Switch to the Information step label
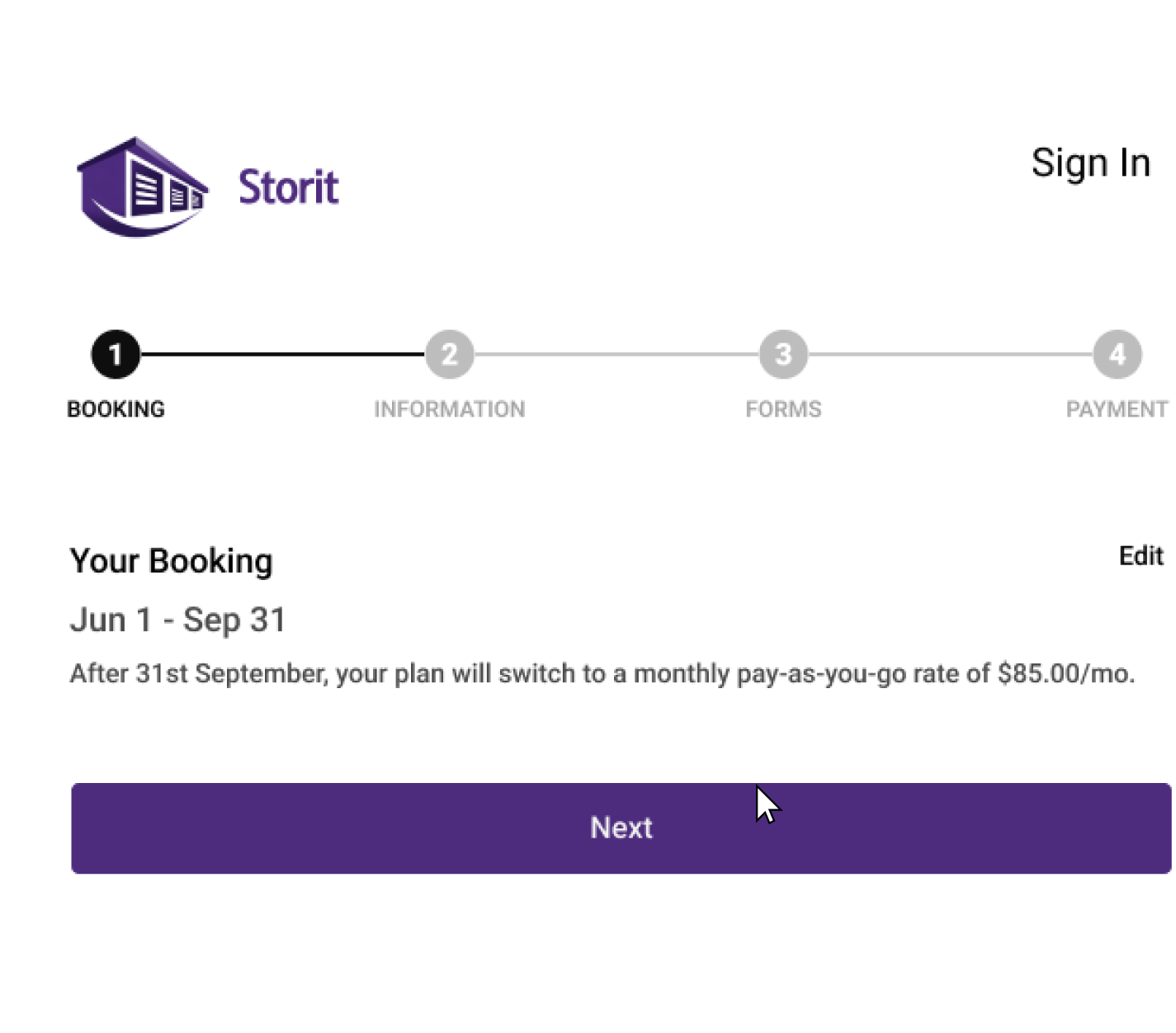This screenshot has height=1033, width=1176. pyautogui.click(x=450, y=408)
